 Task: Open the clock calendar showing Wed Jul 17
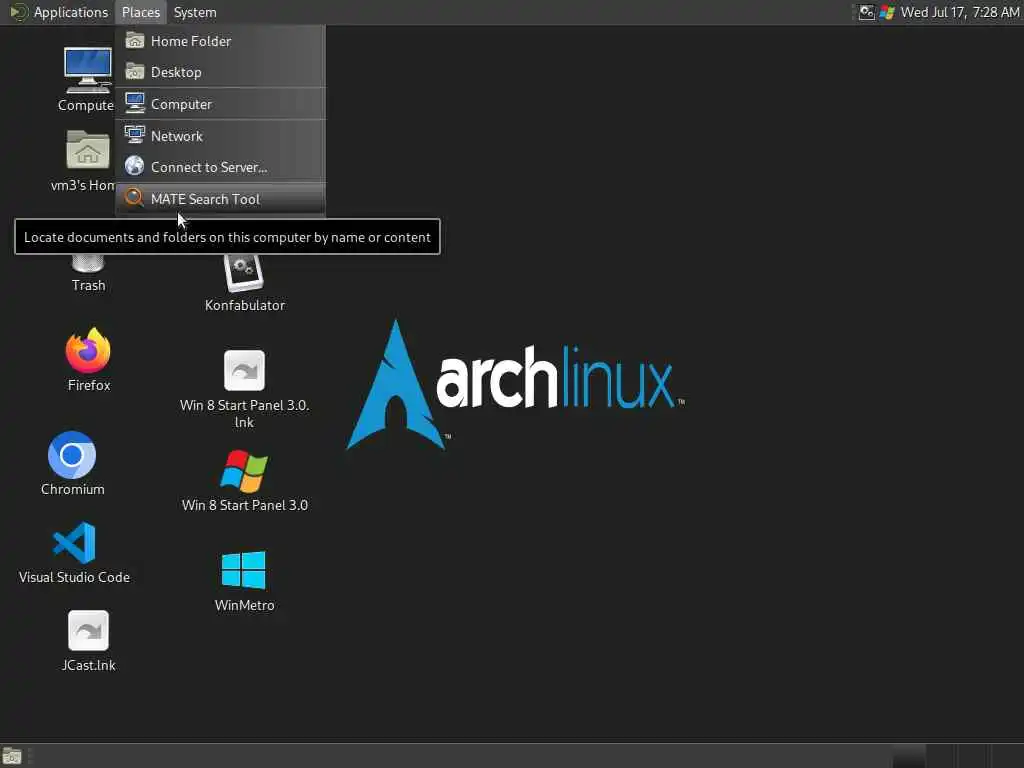pyautogui.click(x=959, y=12)
